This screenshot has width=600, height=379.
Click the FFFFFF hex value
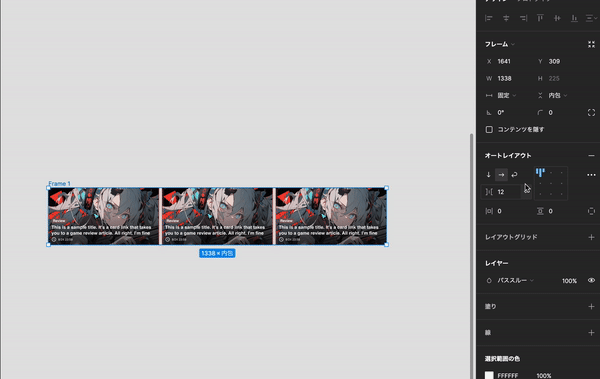[508, 376]
